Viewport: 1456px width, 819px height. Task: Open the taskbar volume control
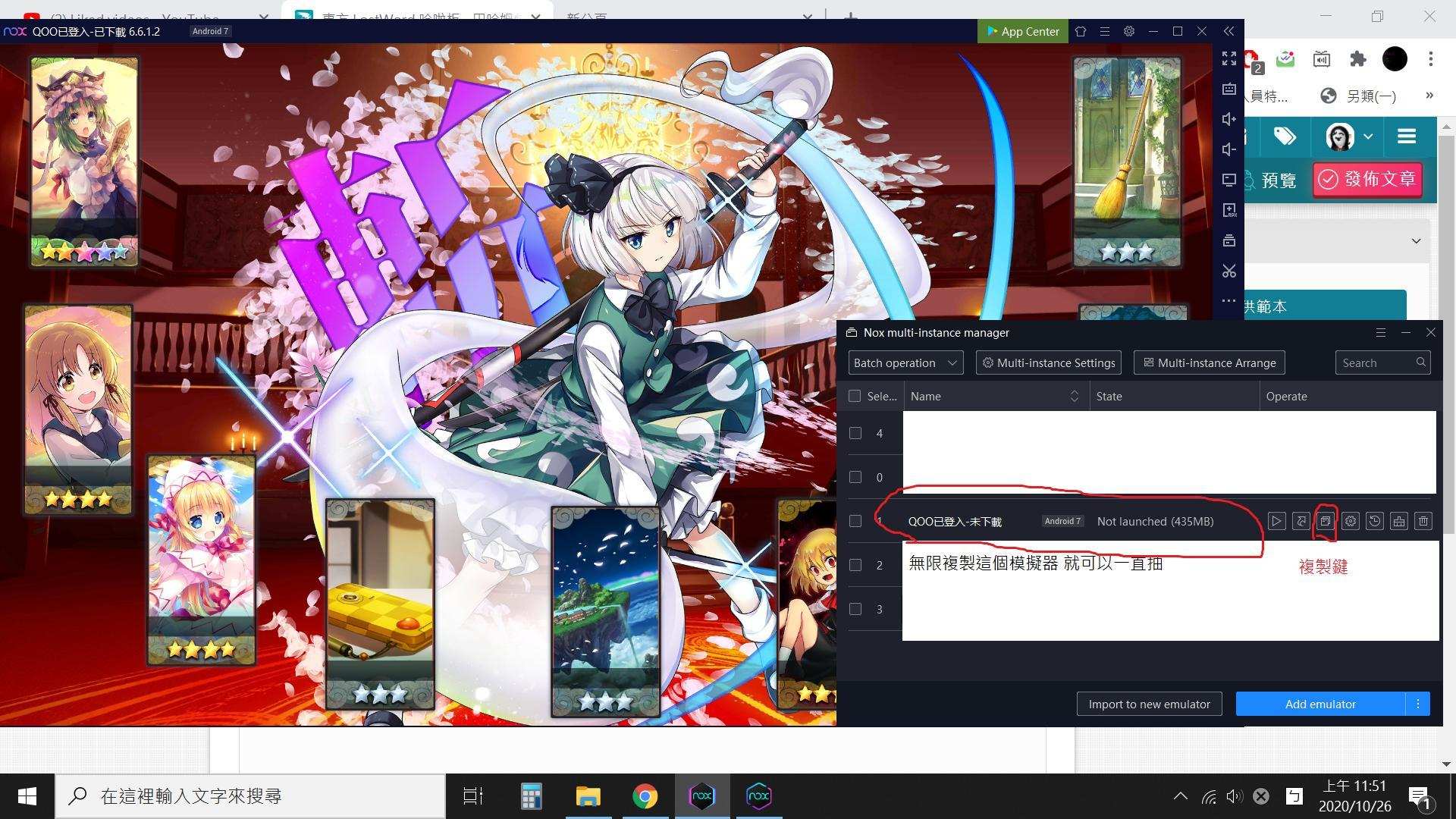1234,796
